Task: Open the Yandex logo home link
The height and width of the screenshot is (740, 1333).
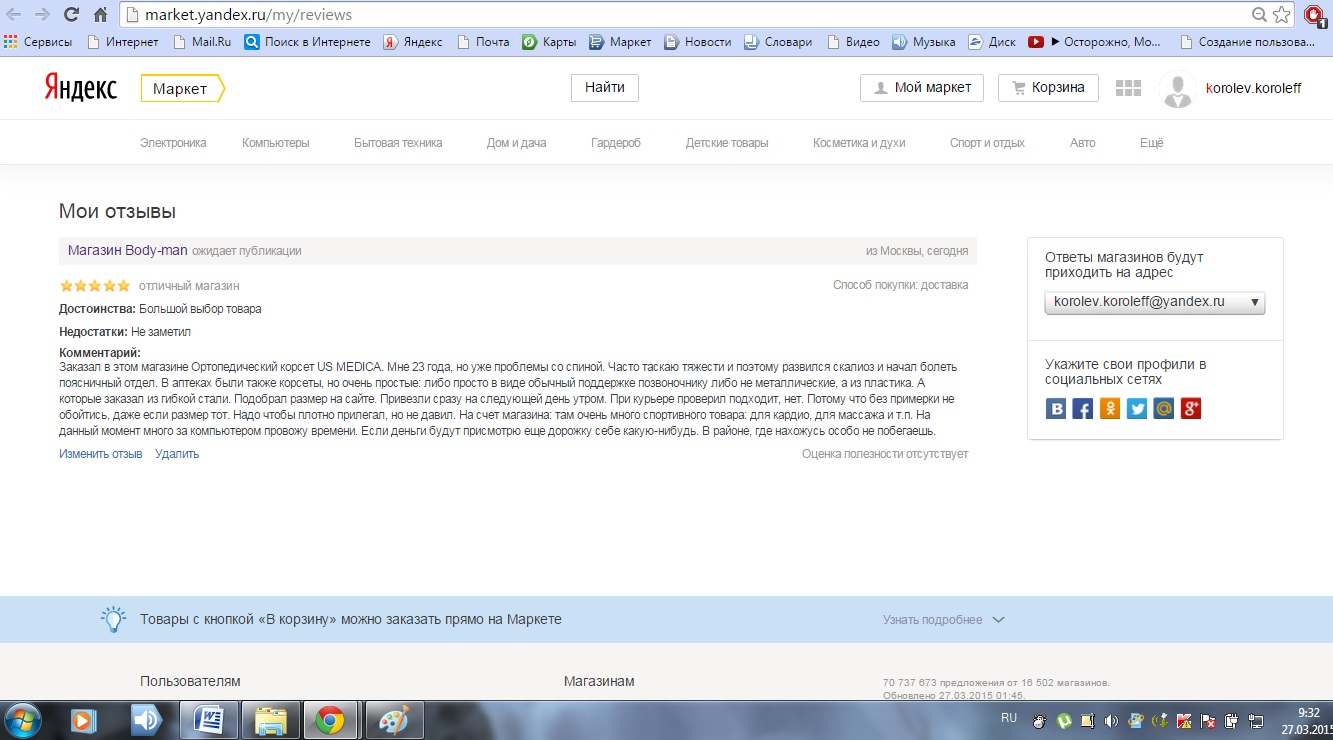Action: pos(80,88)
